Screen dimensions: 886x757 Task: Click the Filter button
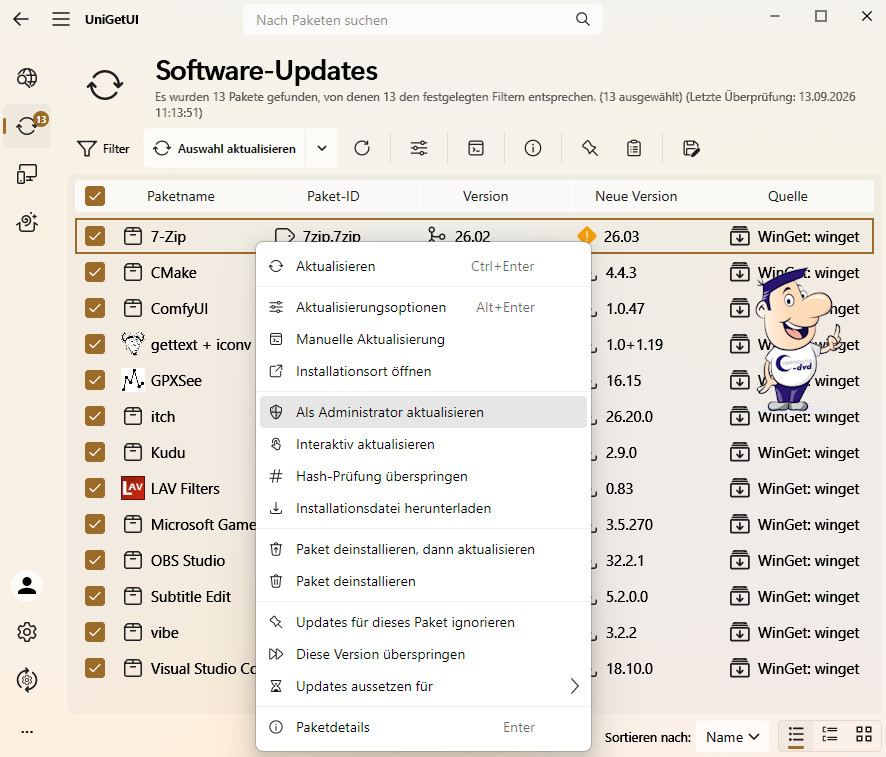tap(103, 149)
